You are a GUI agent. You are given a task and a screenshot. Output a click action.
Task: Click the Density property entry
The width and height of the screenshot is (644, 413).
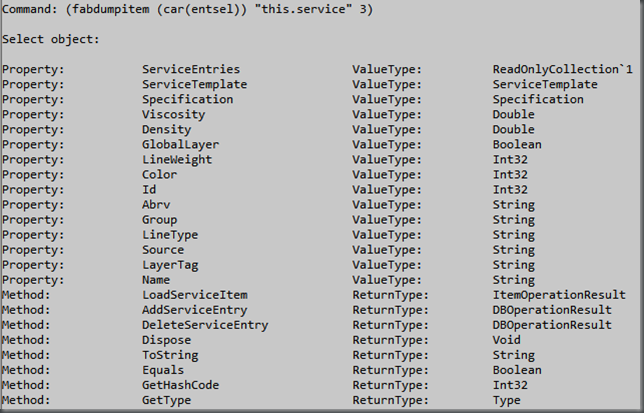tap(166, 130)
